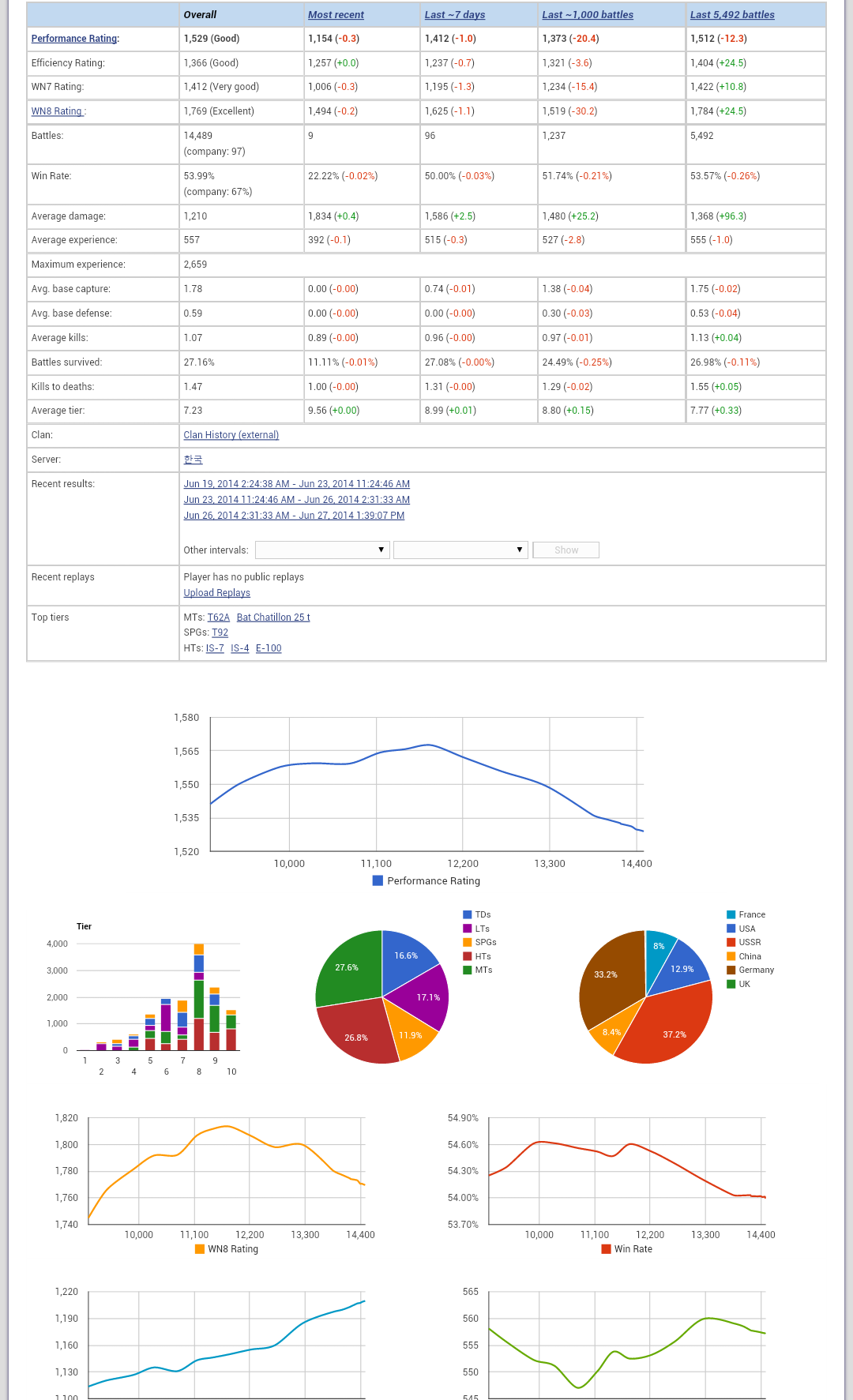Click the blue Performance Rating legend swatch
The width and height of the screenshot is (853, 1400).
378,881
